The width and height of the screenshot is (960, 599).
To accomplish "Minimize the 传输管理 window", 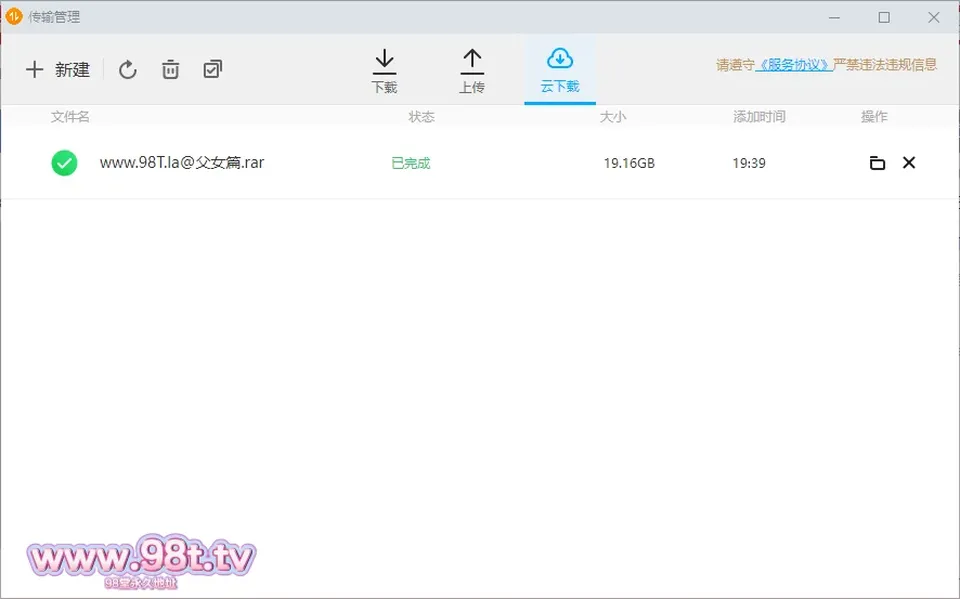I will [x=834, y=17].
